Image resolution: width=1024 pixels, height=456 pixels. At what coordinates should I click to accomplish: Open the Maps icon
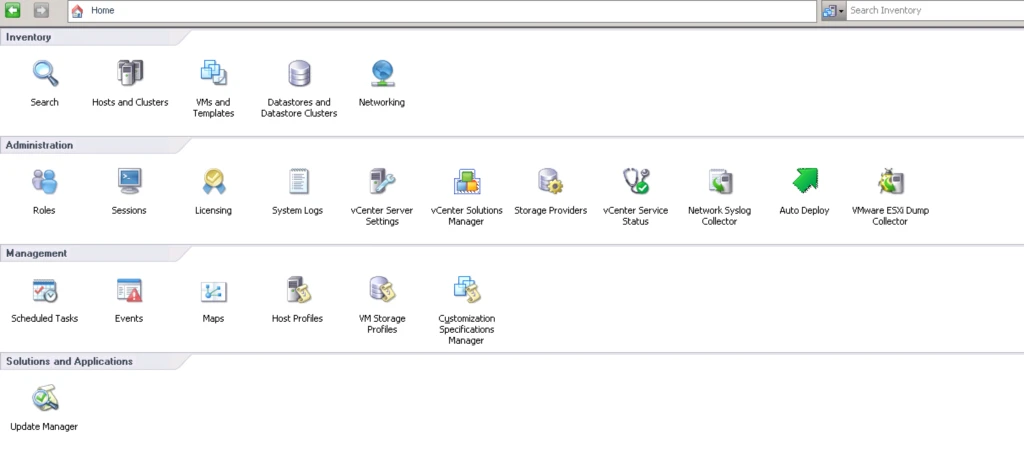(x=214, y=291)
